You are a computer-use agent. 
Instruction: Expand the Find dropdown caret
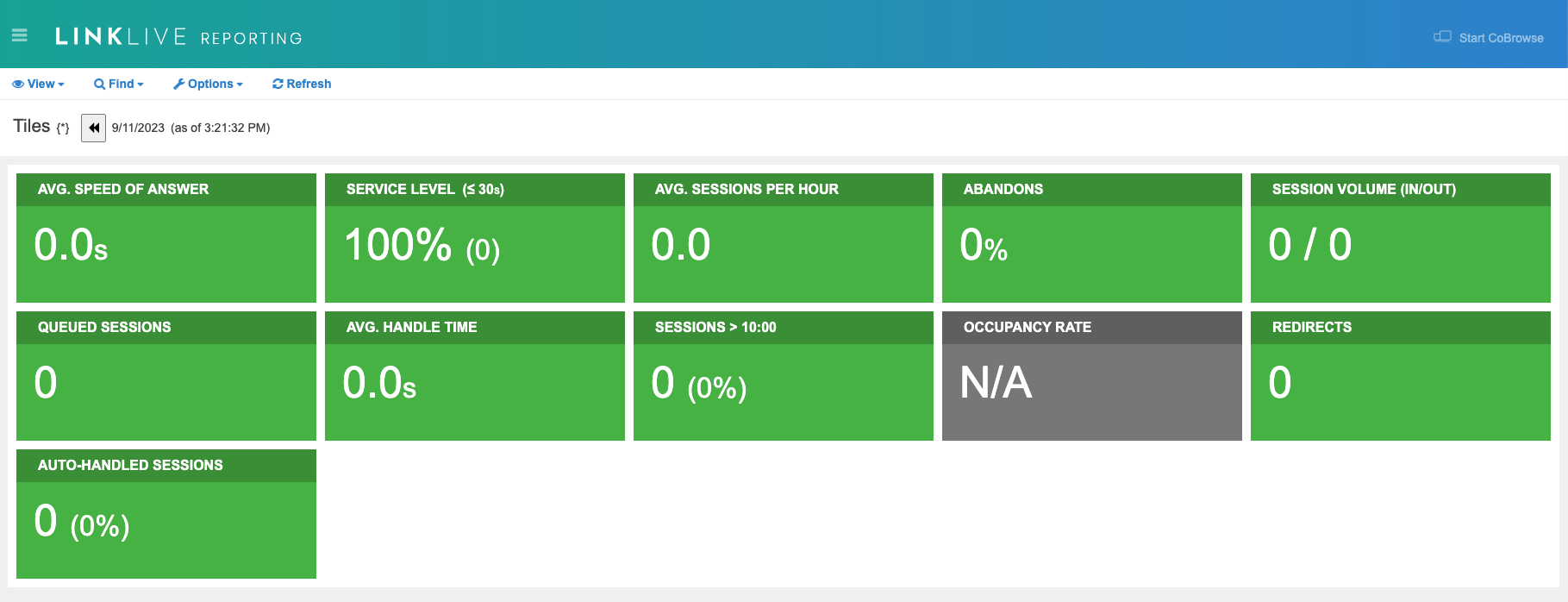(141, 85)
